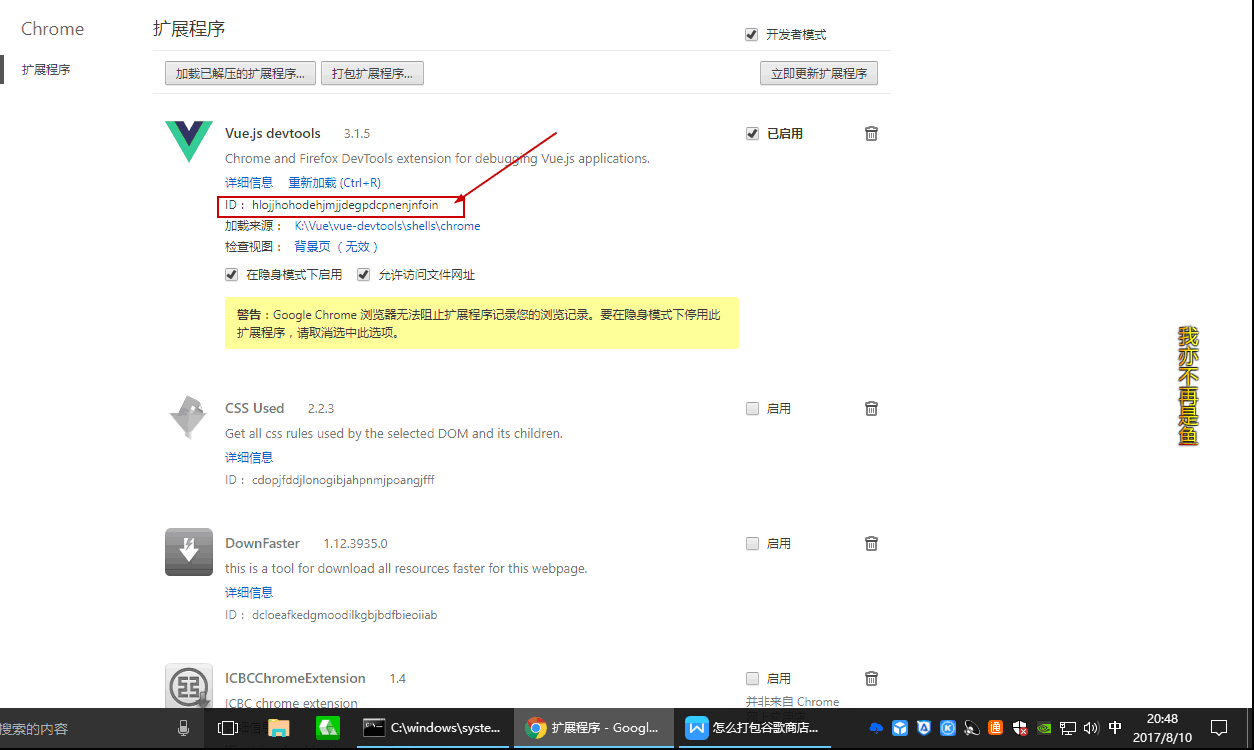Delete DownFaster using its trash icon
This screenshot has height=750, width=1254.
[x=871, y=544]
